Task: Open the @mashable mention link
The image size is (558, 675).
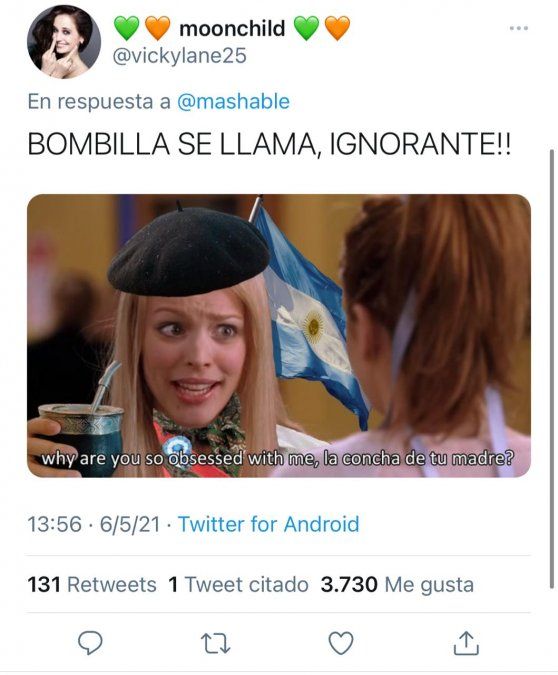Action: point(233,102)
